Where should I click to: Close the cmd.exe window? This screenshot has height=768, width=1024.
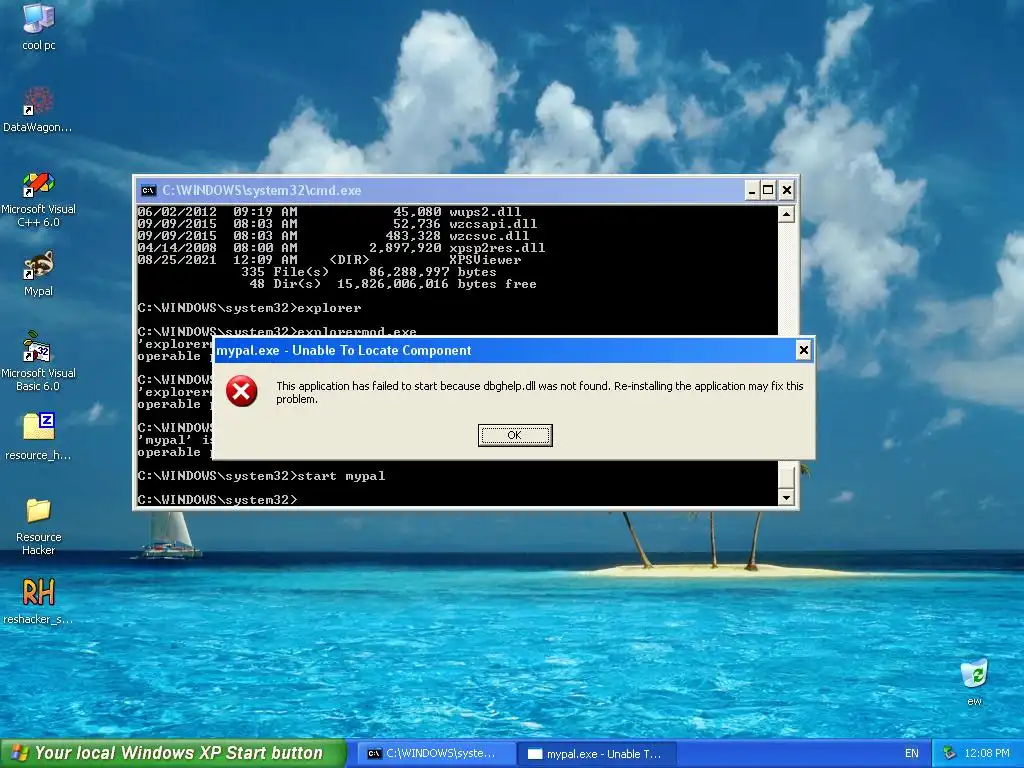click(787, 191)
